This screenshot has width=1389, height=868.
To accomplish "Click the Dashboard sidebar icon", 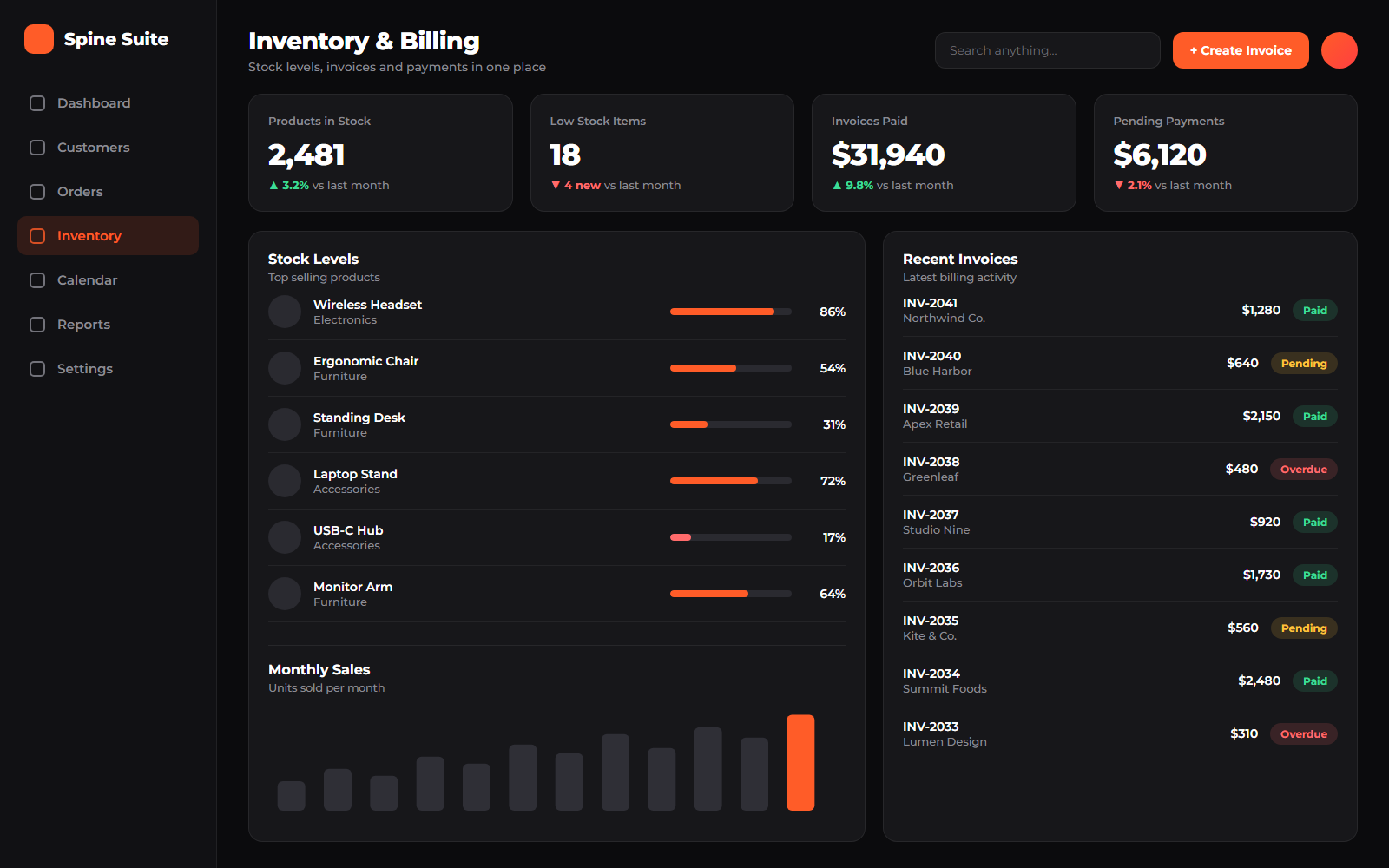I will [x=37, y=103].
